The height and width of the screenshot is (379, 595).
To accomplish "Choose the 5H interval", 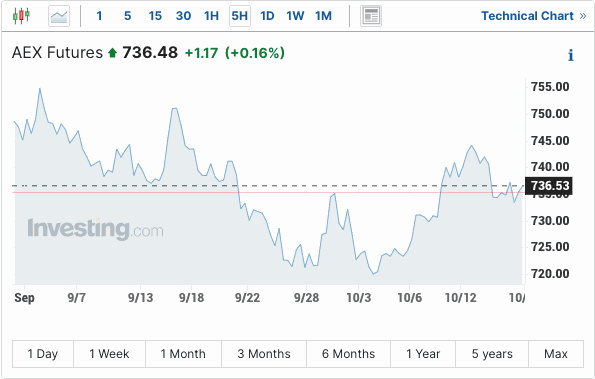I will pos(240,16).
